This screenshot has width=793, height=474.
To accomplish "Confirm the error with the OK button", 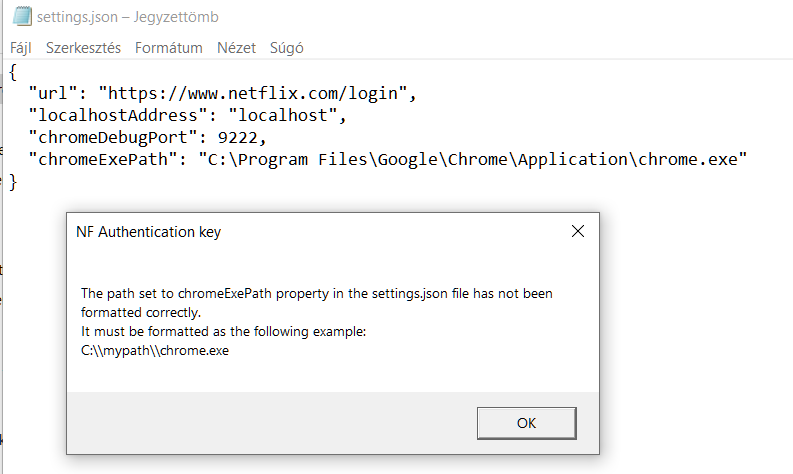I will click(526, 423).
